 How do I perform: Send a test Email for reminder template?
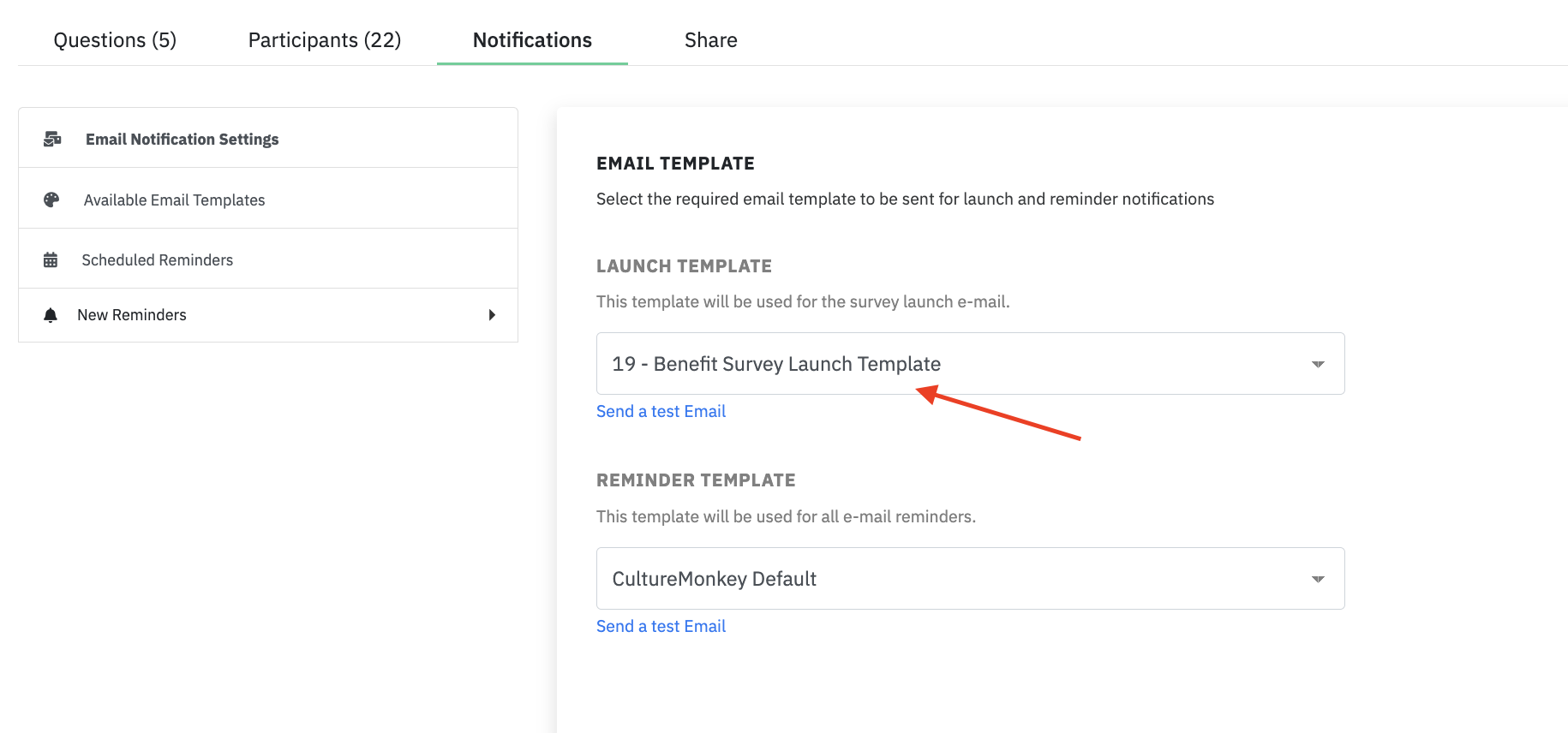click(x=661, y=626)
